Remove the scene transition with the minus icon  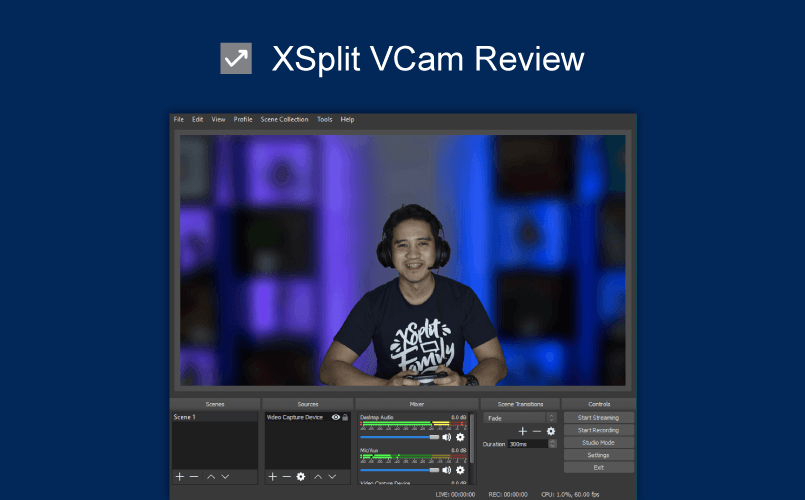point(536,432)
